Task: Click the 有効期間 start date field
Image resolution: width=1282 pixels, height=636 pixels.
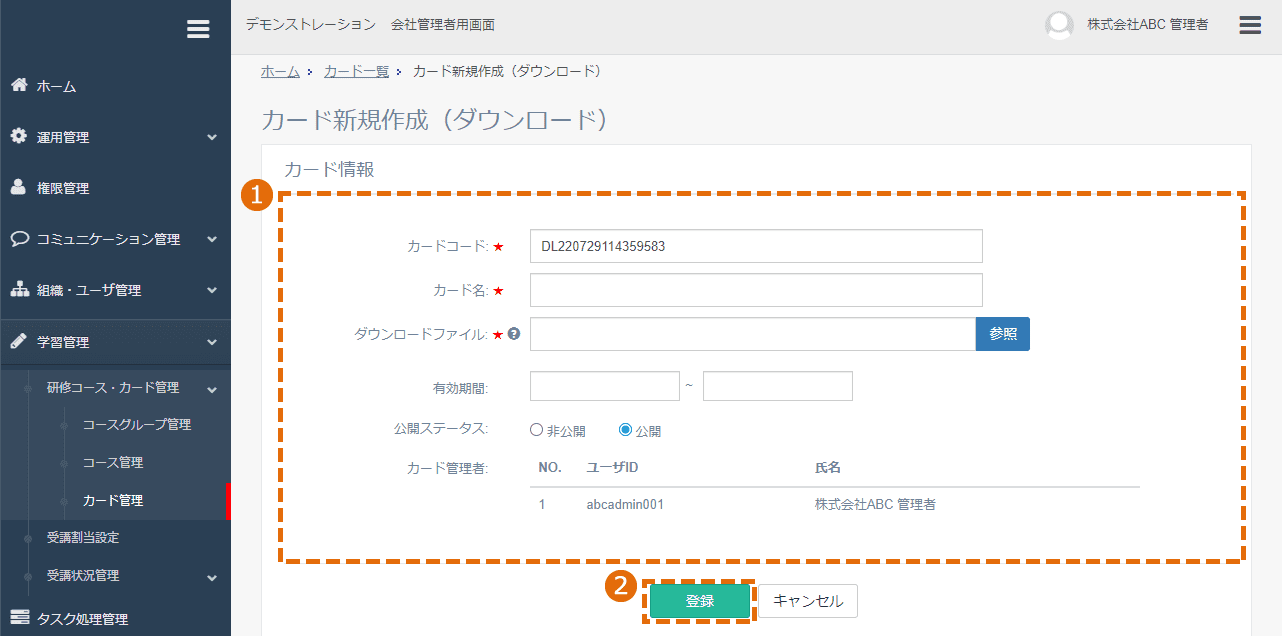Action: pos(605,386)
